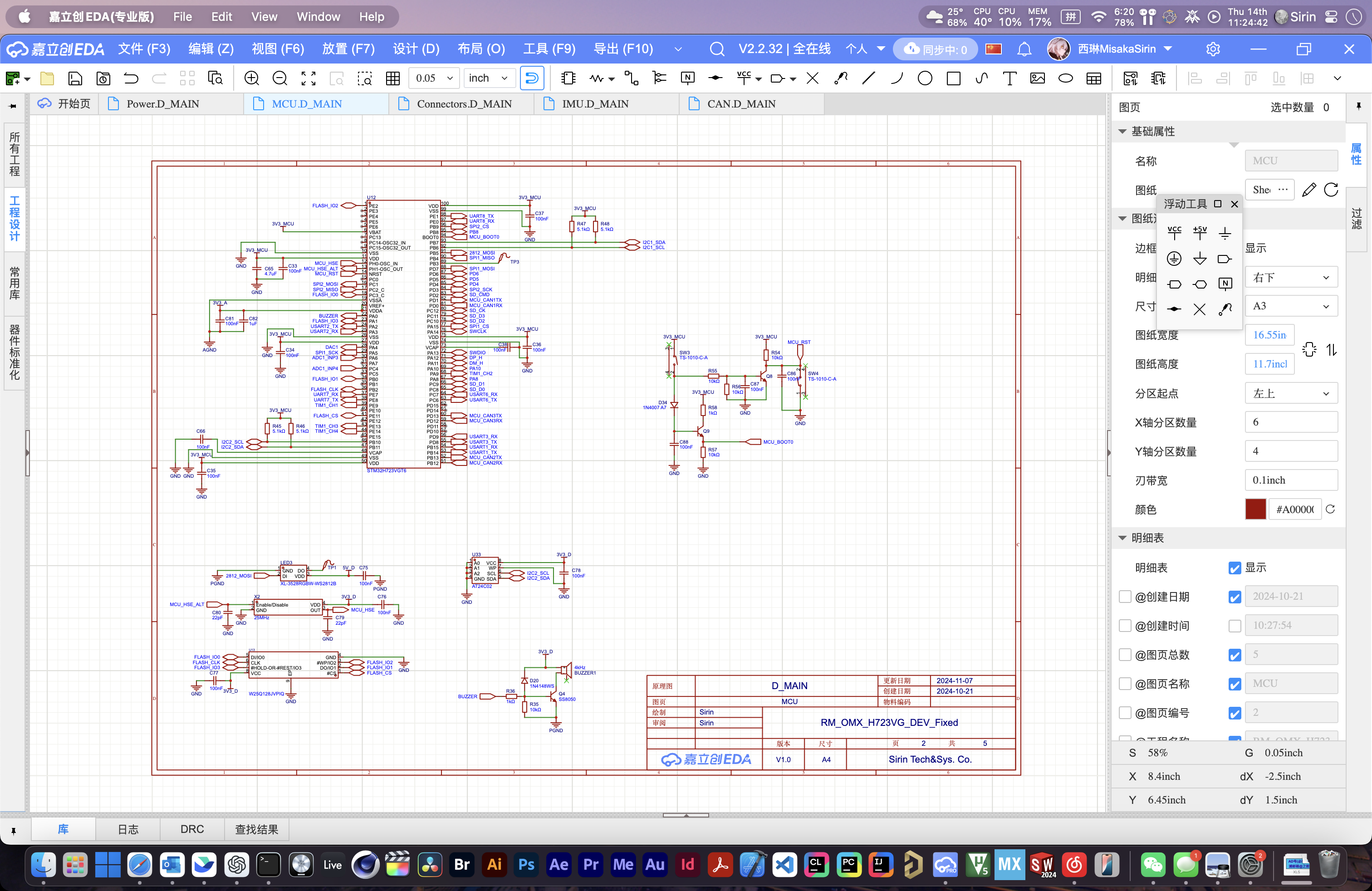Open the 文件 (F3) menu

pos(144,49)
